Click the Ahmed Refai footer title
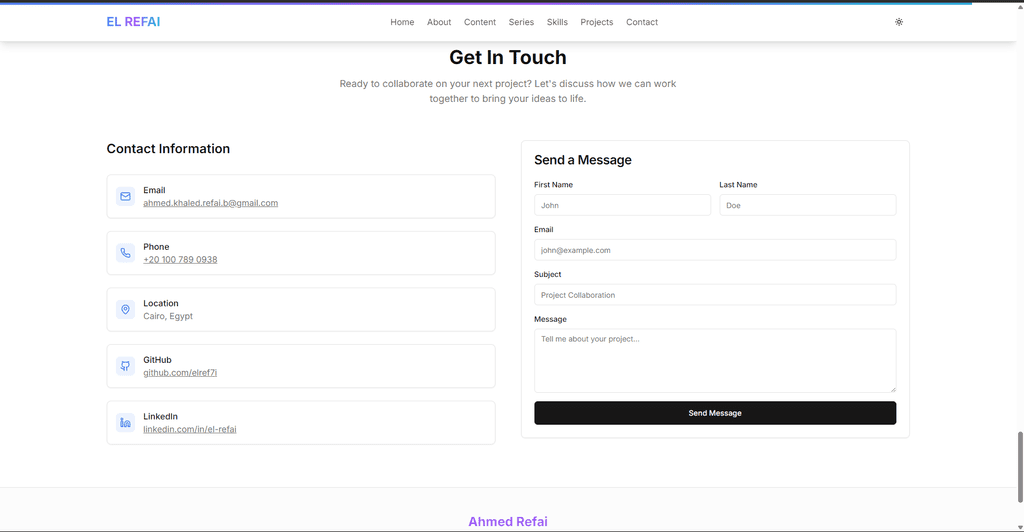The width and height of the screenshot is (1024, 532). point(507,522)
